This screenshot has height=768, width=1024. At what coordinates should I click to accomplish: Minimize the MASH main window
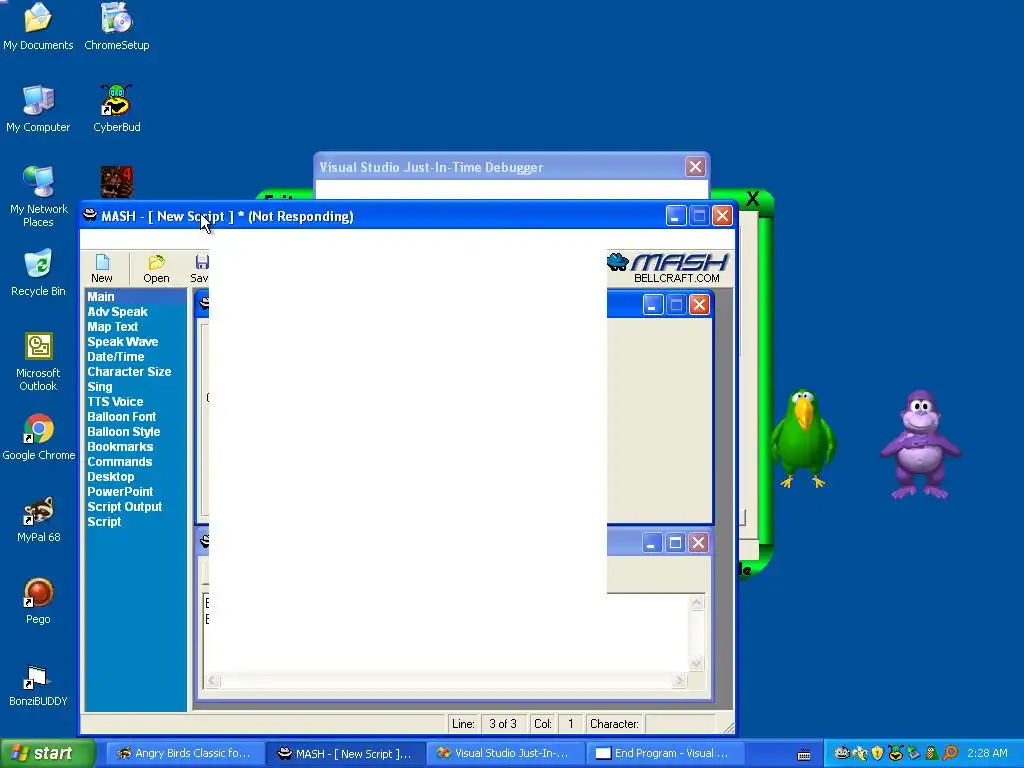pos(676,216)
